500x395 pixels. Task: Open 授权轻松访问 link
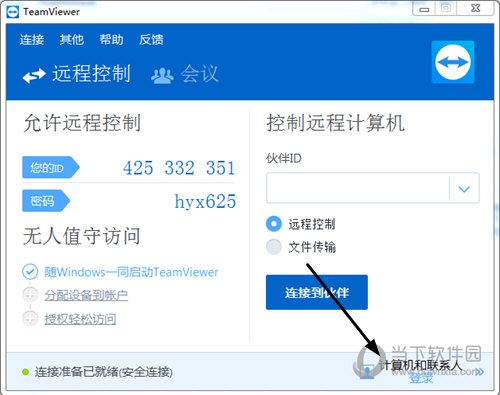click(80, 319)
